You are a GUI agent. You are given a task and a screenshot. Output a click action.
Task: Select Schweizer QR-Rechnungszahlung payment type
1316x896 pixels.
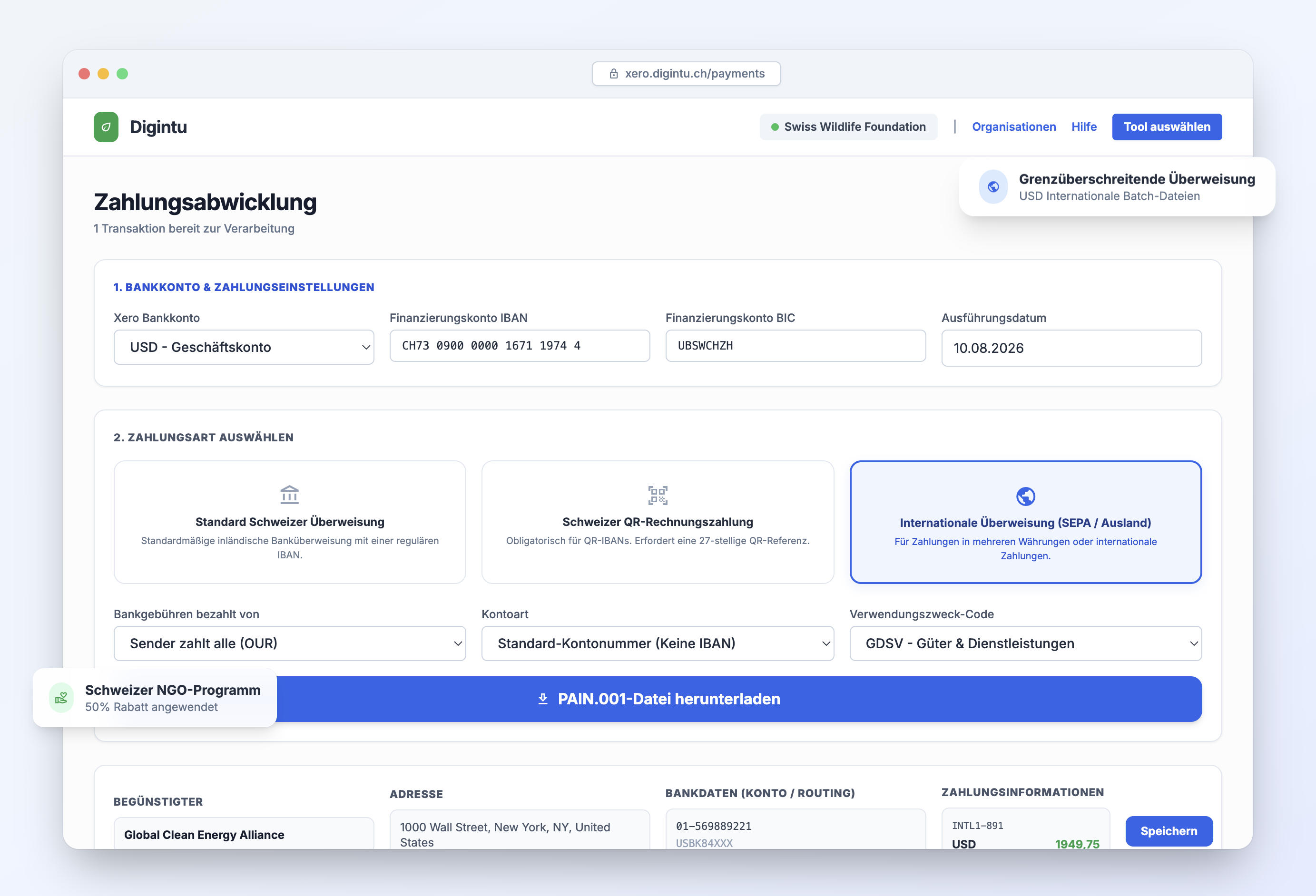point(658,522)
